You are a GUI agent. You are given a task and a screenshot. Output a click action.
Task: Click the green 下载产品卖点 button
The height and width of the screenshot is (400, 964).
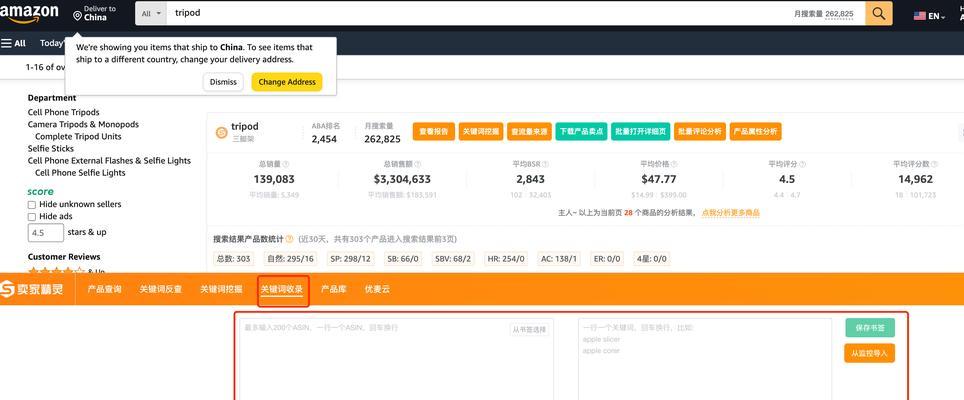[x=582, y=131]
